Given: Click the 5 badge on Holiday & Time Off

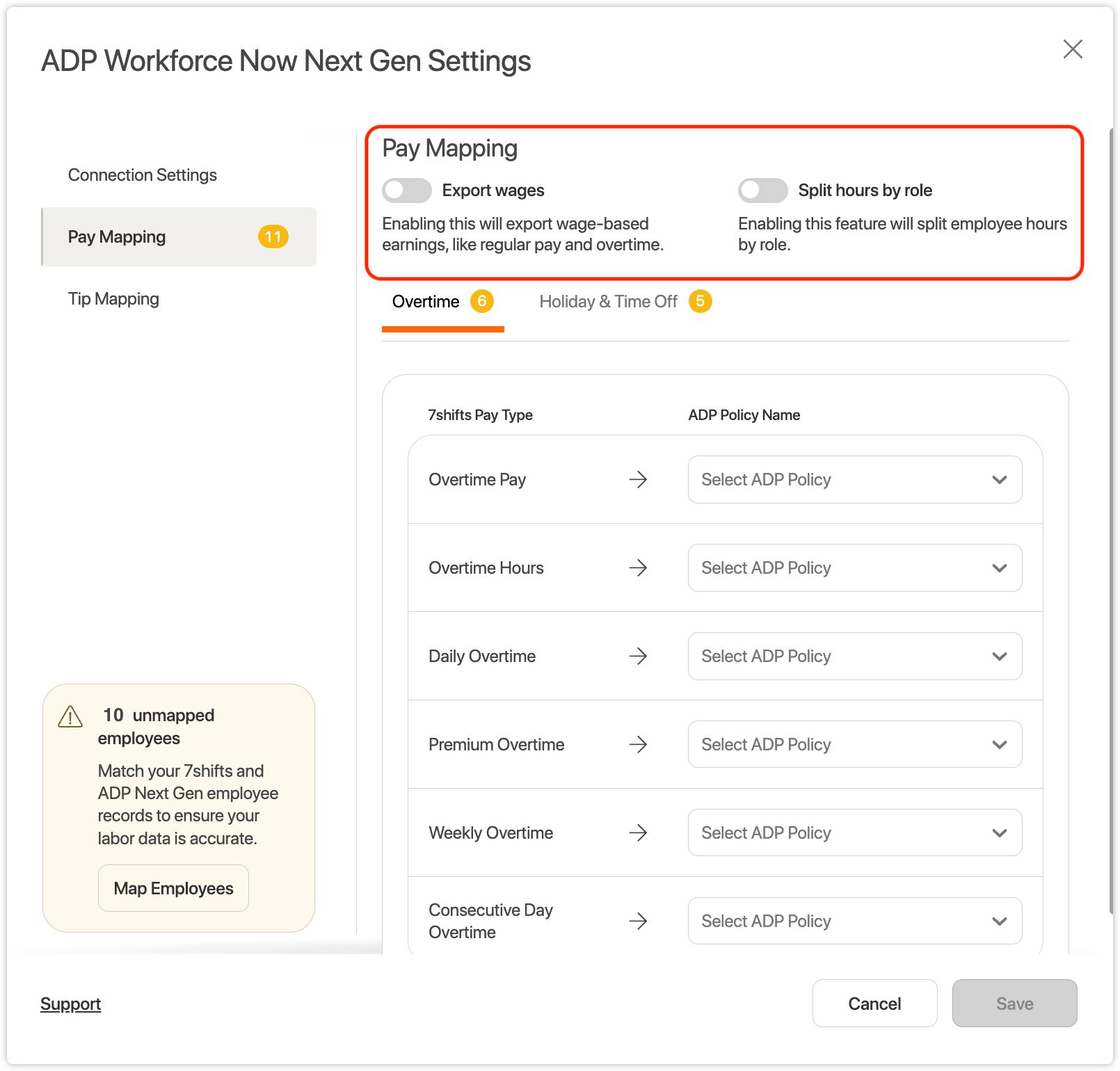Looking at the screenshot, I should click(x=700, y=301).
